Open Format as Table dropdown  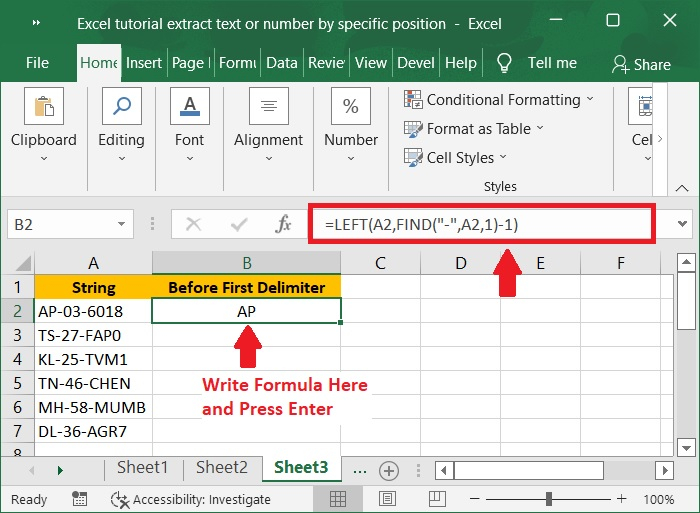coord(474,129)
